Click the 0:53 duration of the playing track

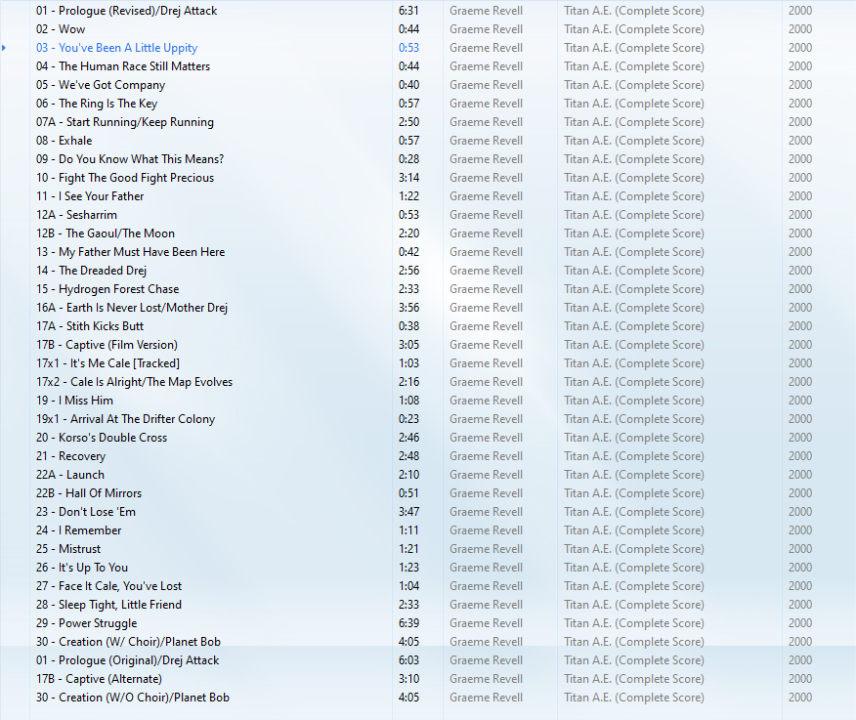click(x=409, y=48)
